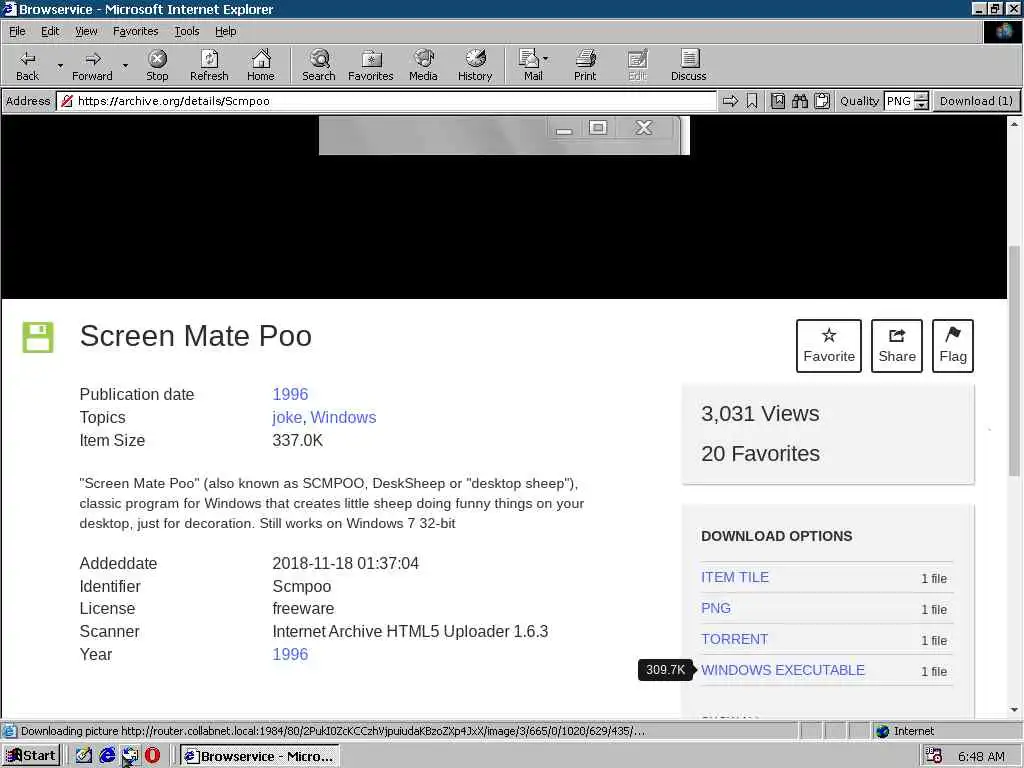Click the scrollbar down arrow

(x=1014, y=710)
